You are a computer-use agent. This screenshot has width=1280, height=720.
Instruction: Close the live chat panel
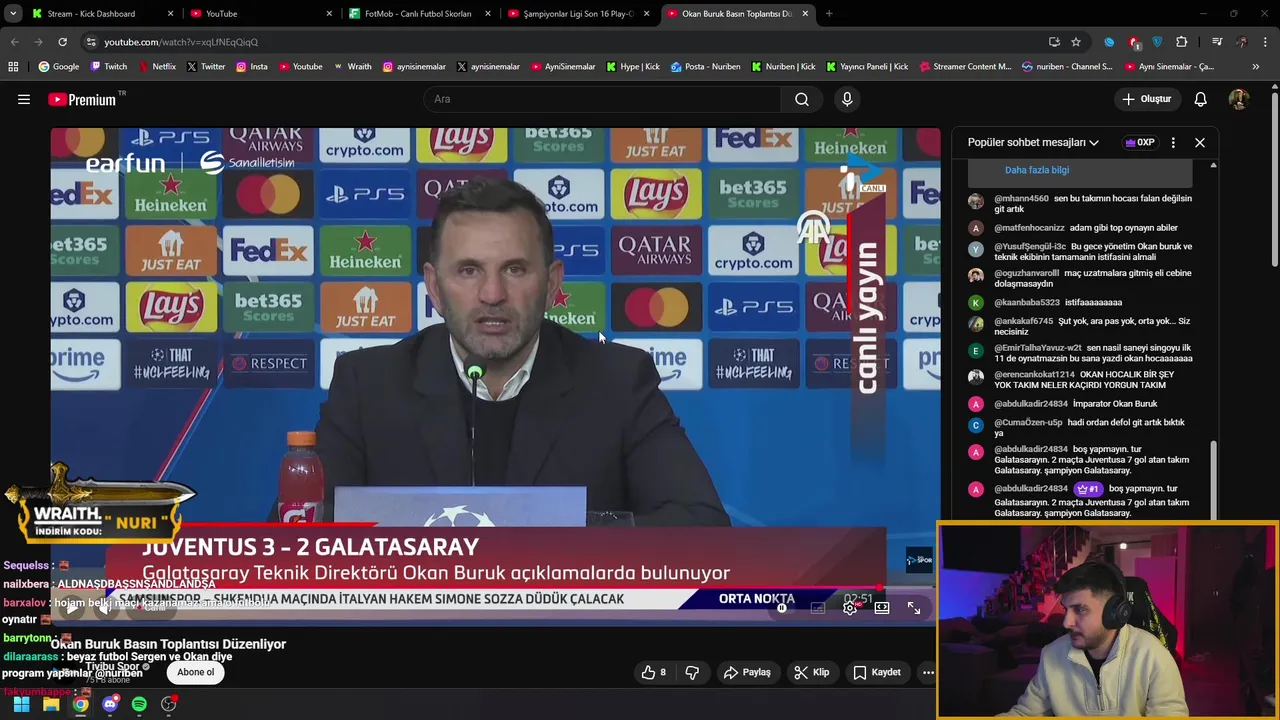(x=1200, y=143)
